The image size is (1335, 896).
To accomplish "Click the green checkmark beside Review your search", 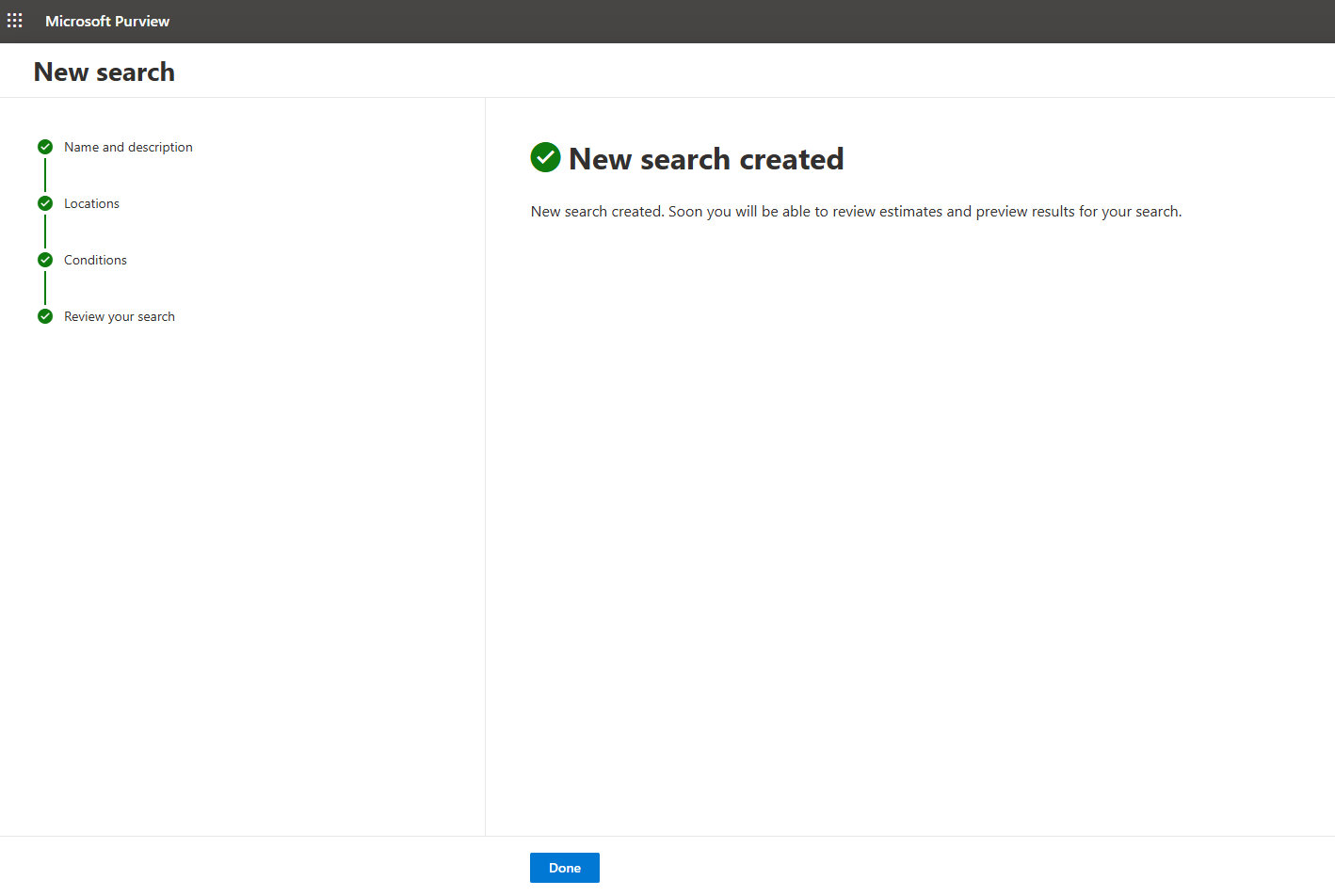I will click(45, 316).
